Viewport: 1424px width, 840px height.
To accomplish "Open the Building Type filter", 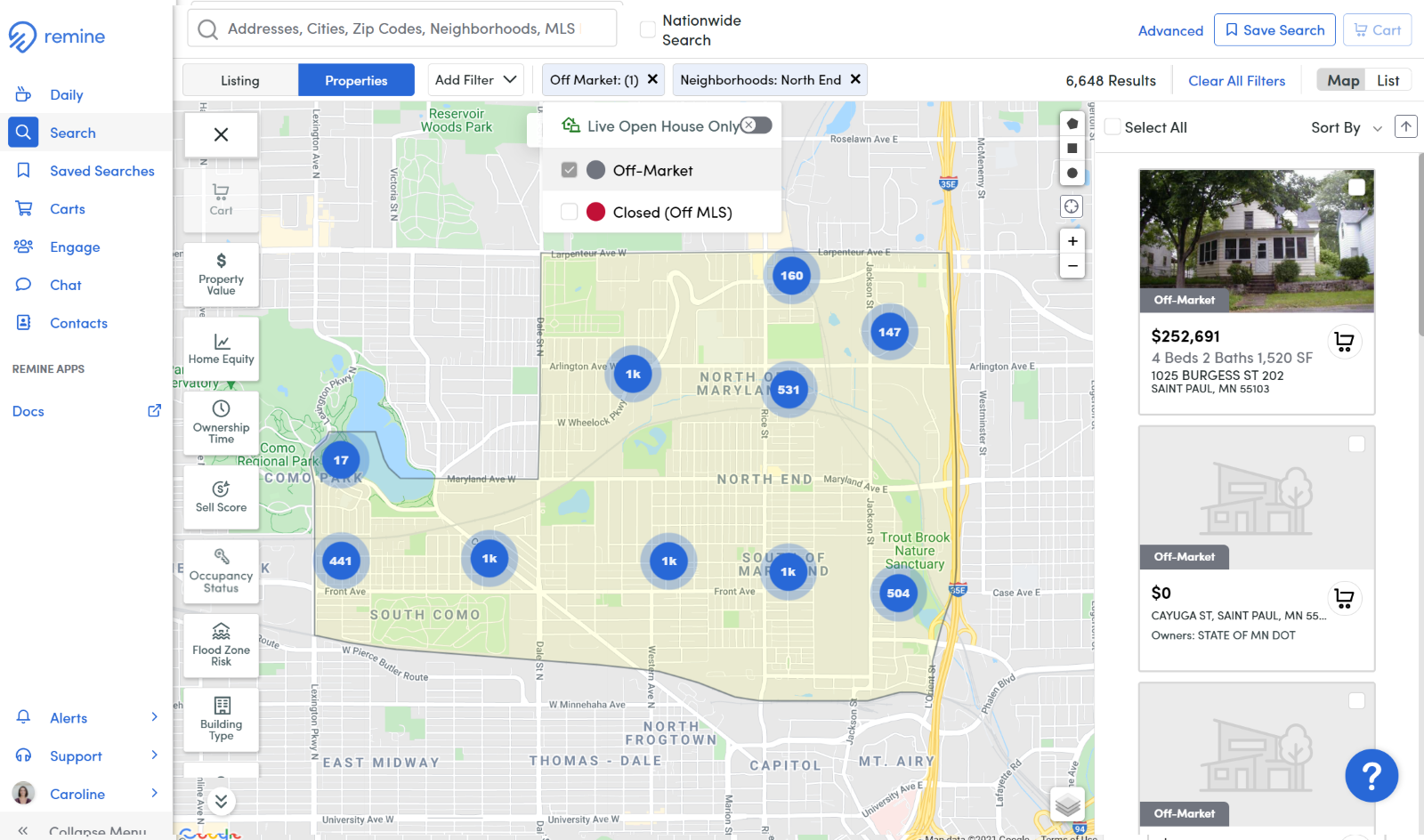I will click(x=221, y=719).
